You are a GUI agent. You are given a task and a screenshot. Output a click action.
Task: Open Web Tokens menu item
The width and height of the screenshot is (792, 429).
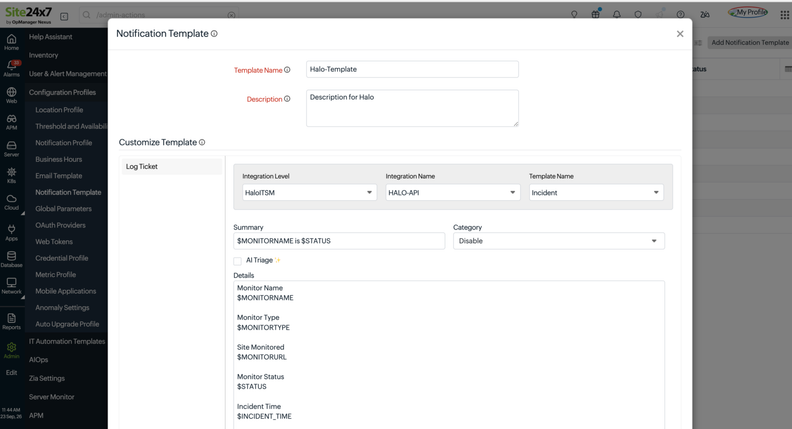click(x=54, y=242)
